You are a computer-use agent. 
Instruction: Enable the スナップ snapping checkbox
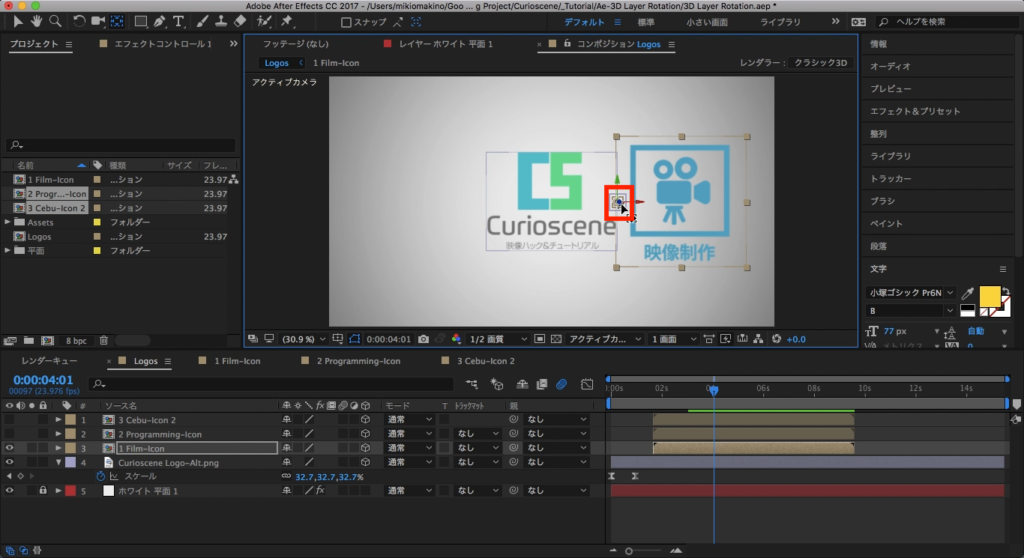[346, 22]
